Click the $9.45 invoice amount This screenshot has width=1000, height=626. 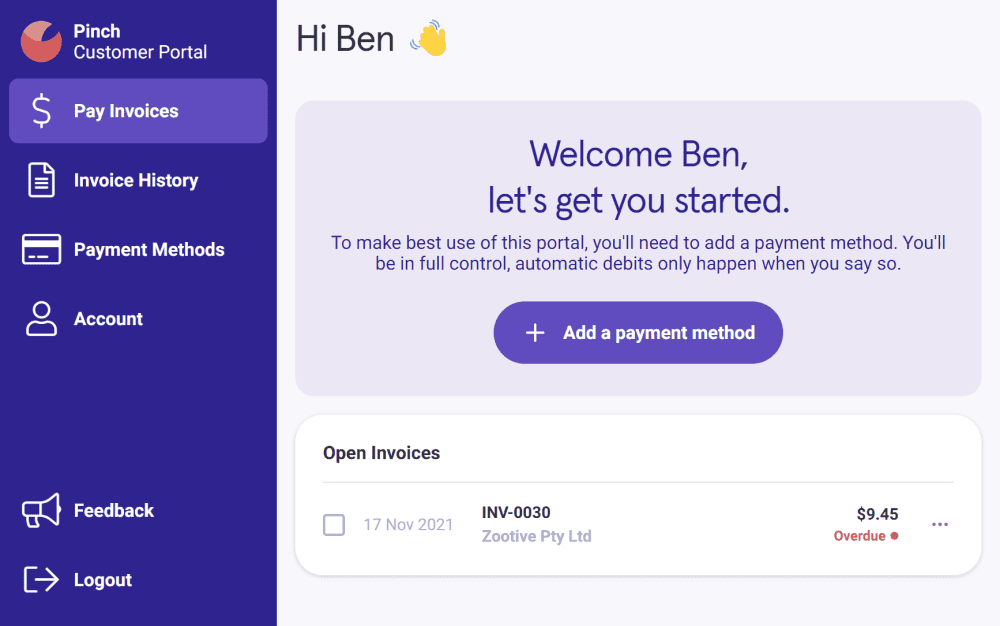click(x=876, y=513)
